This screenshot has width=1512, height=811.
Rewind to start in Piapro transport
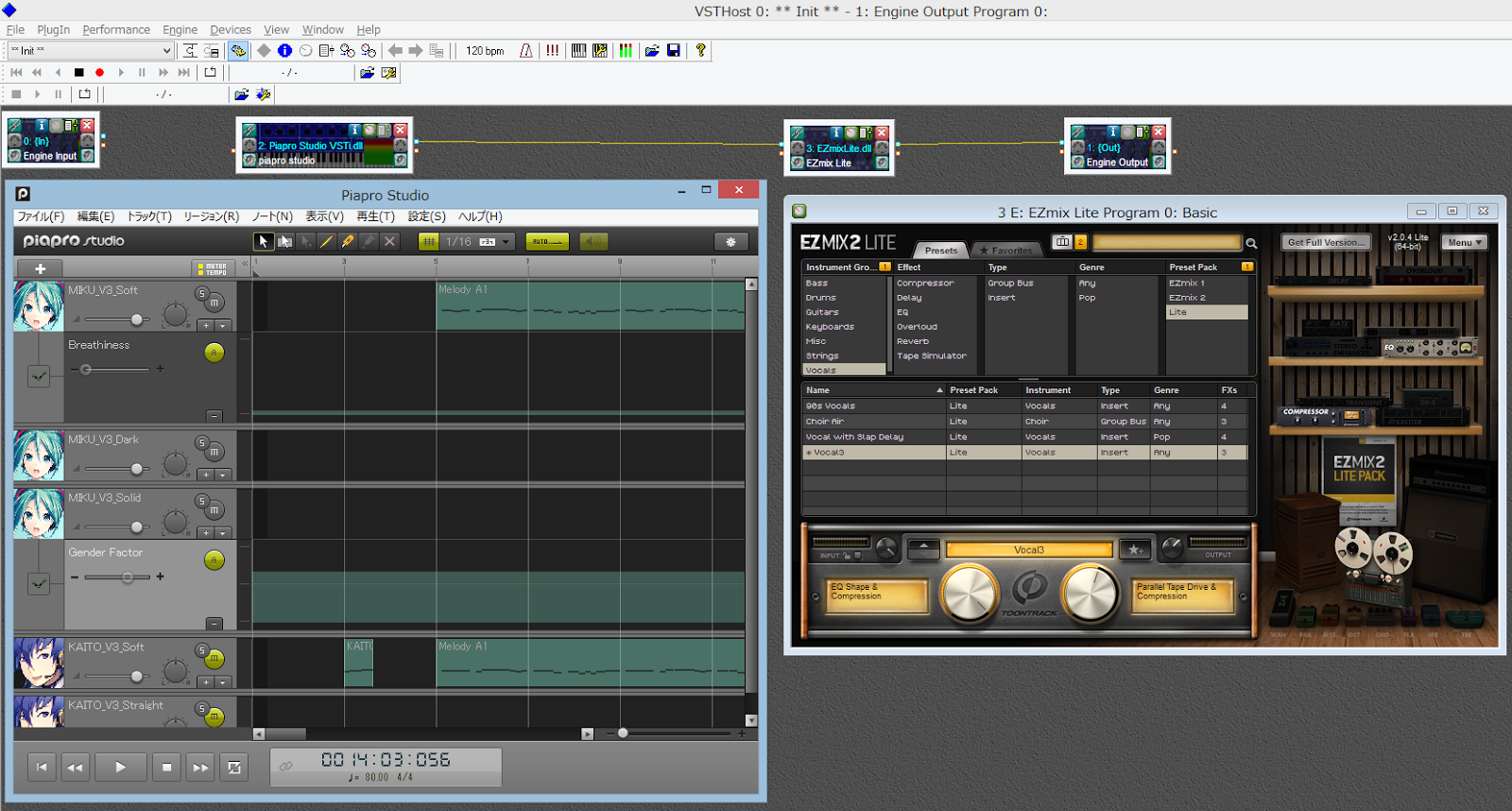pyautogui.click(x=42, y=768)
